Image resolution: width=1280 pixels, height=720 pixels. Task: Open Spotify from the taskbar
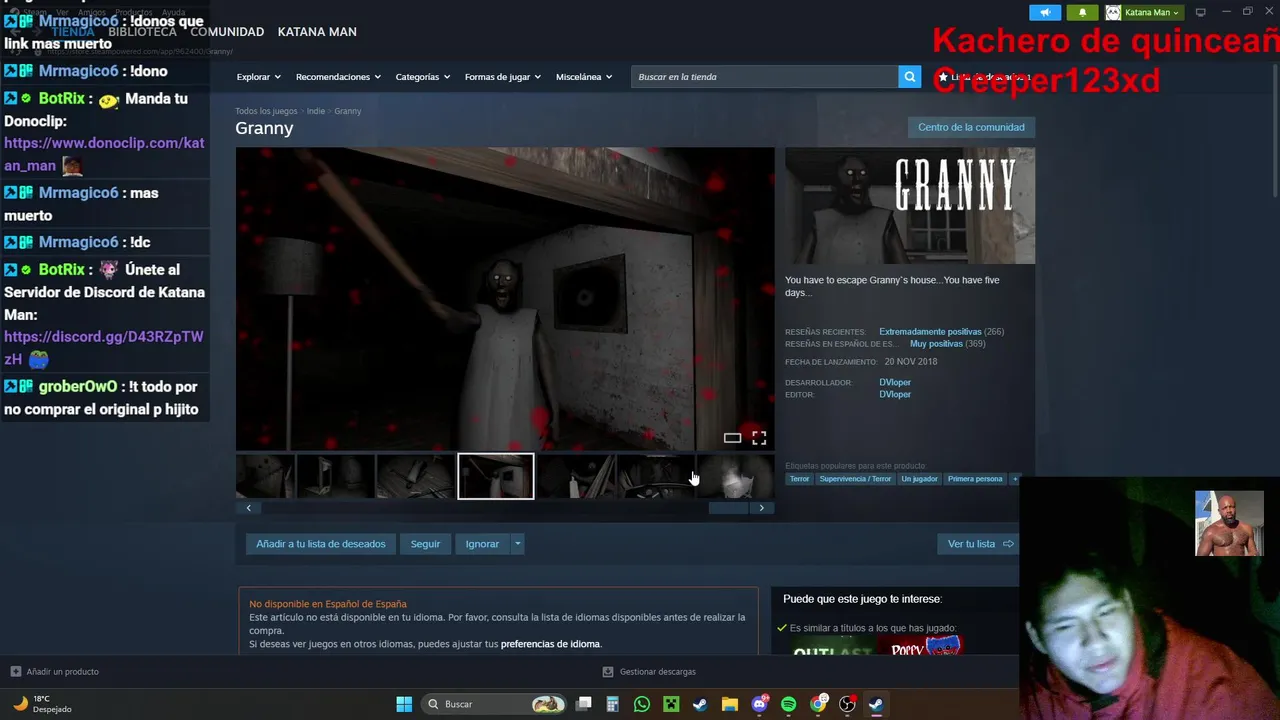point(788,704)
